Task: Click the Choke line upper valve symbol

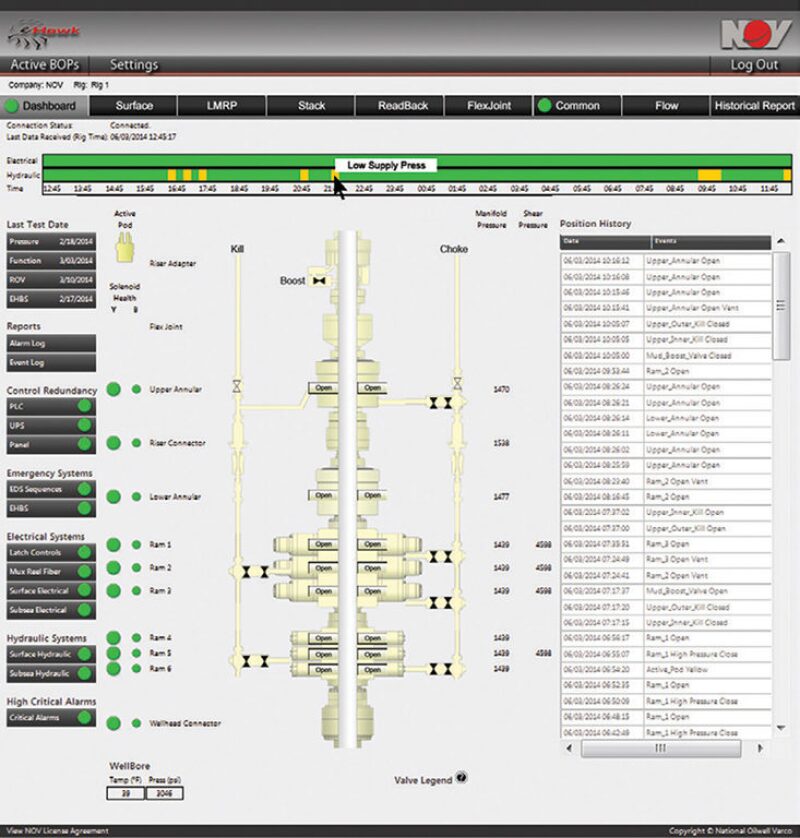Action: click(x=456, y=383)
